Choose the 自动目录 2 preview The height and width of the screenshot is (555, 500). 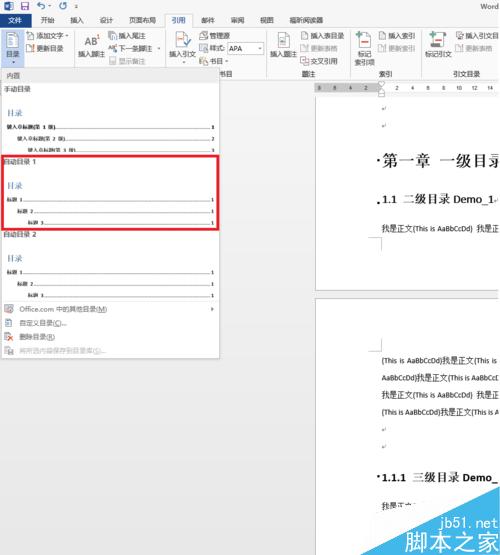tap(110, 266)
